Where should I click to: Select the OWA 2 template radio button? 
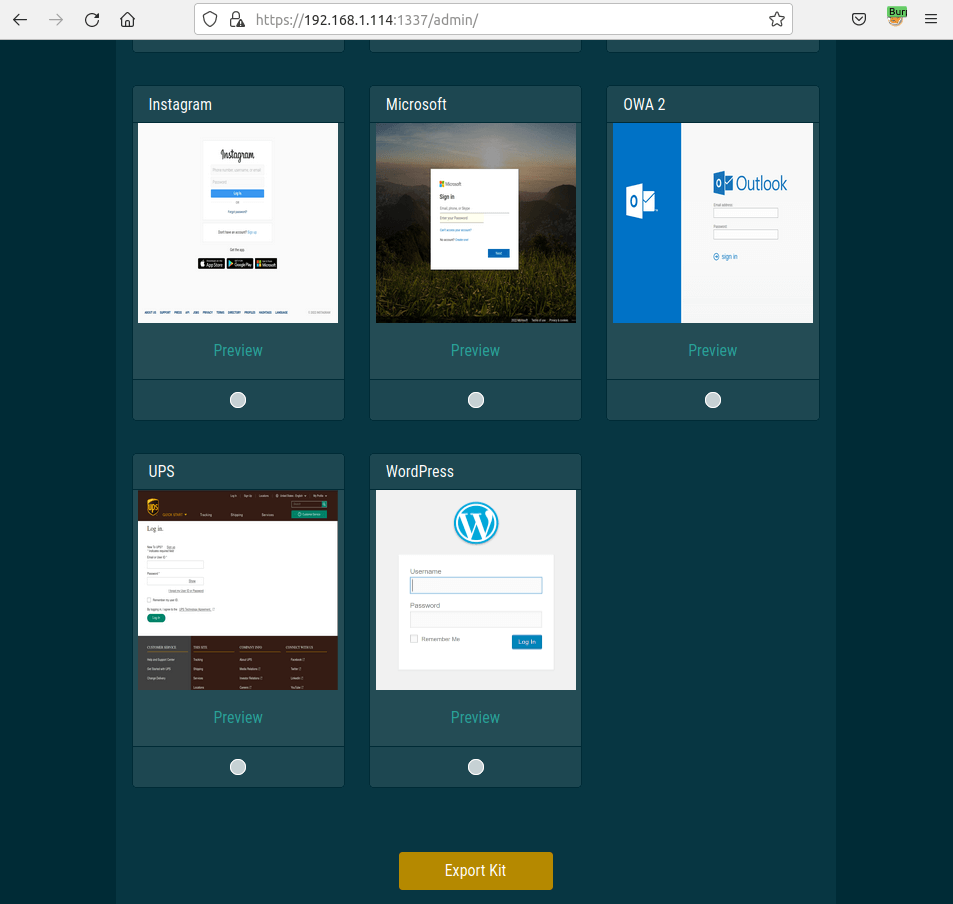tap(713, 400)
